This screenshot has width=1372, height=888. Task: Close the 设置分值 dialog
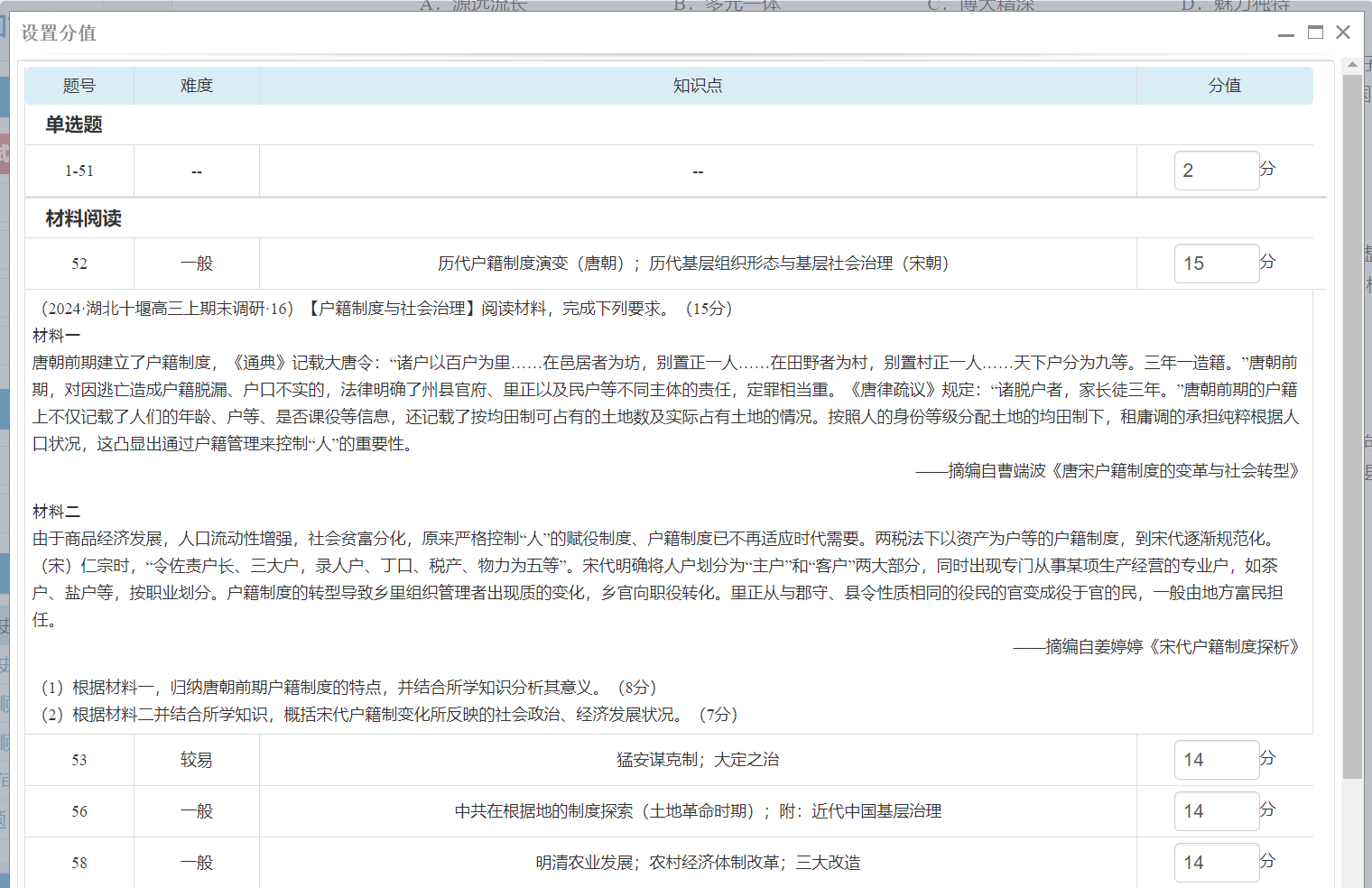1343,32
